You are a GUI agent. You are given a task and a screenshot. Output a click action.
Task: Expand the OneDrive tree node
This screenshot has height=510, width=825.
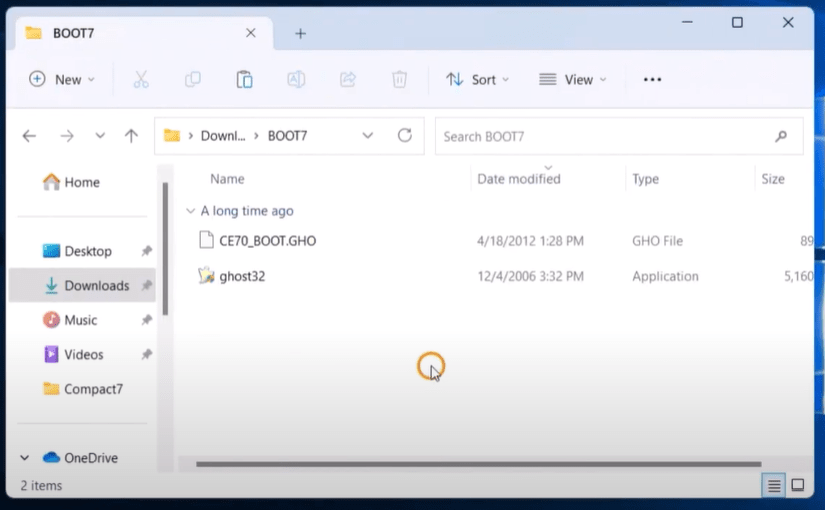coord(24,458)
